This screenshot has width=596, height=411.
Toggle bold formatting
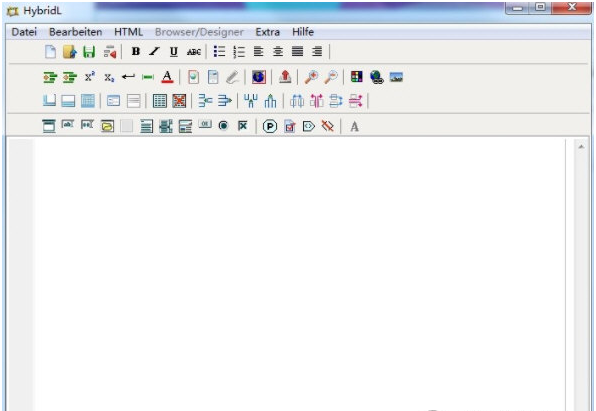click(135, 51)
